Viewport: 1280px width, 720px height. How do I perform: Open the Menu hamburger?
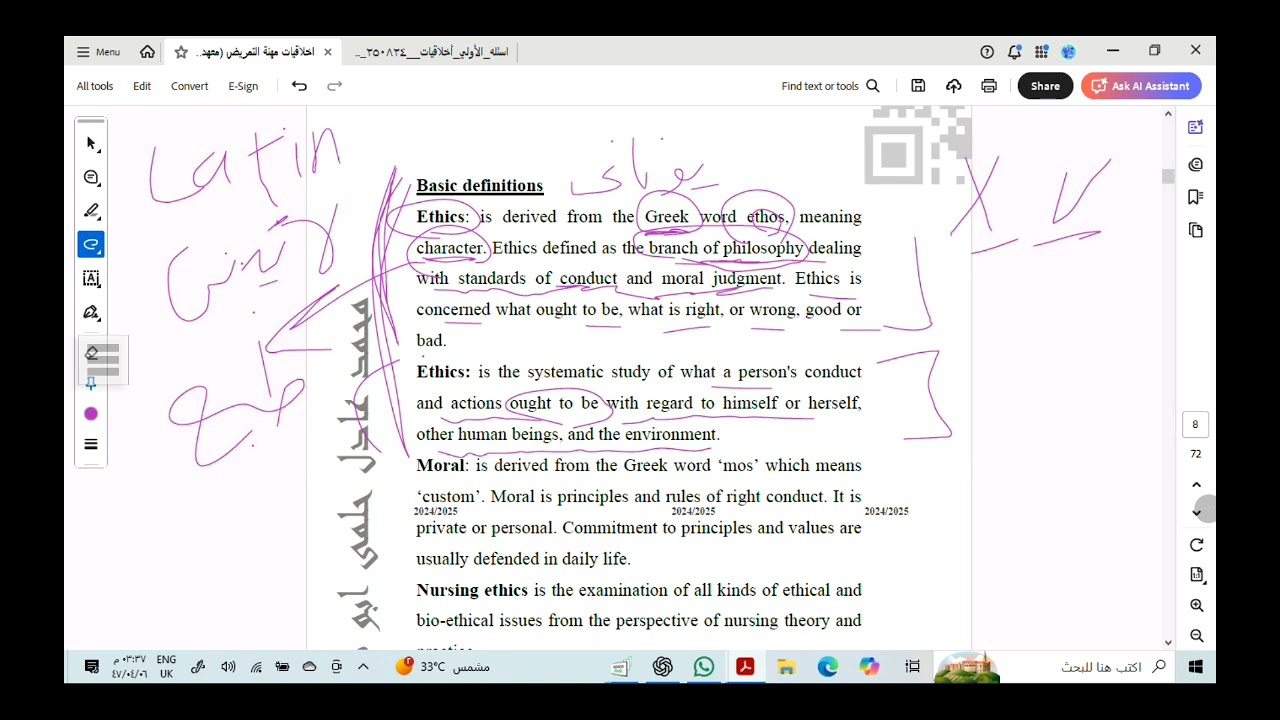click(98, 52)
